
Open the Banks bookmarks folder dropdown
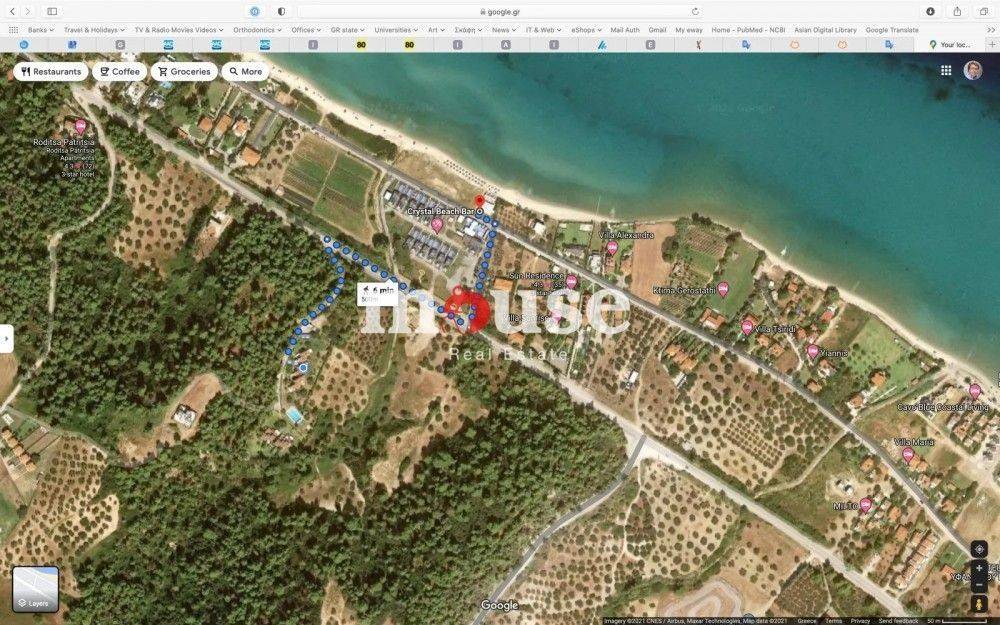pos(40,30)
